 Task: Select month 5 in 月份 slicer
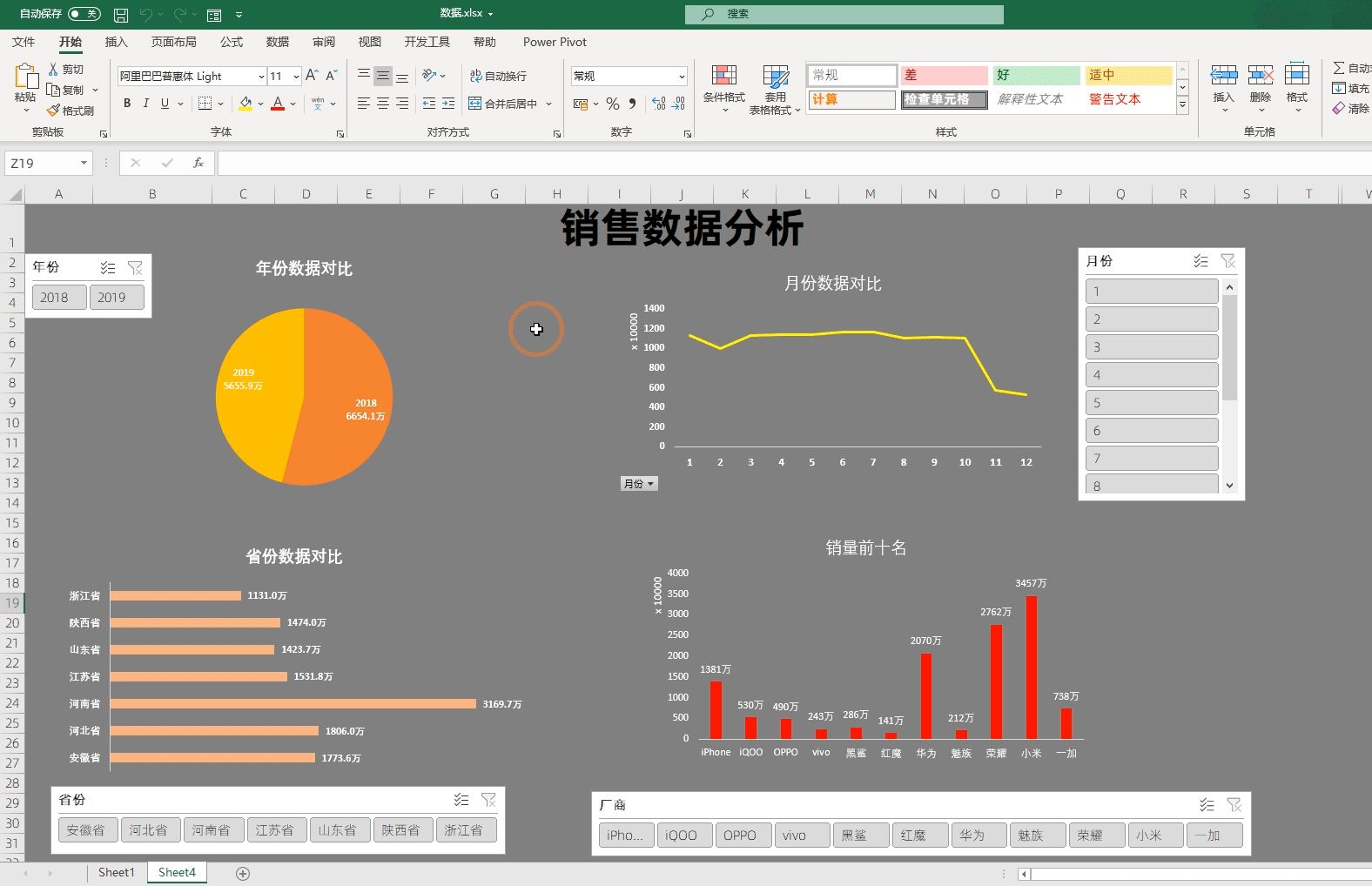click(1152, 403)
